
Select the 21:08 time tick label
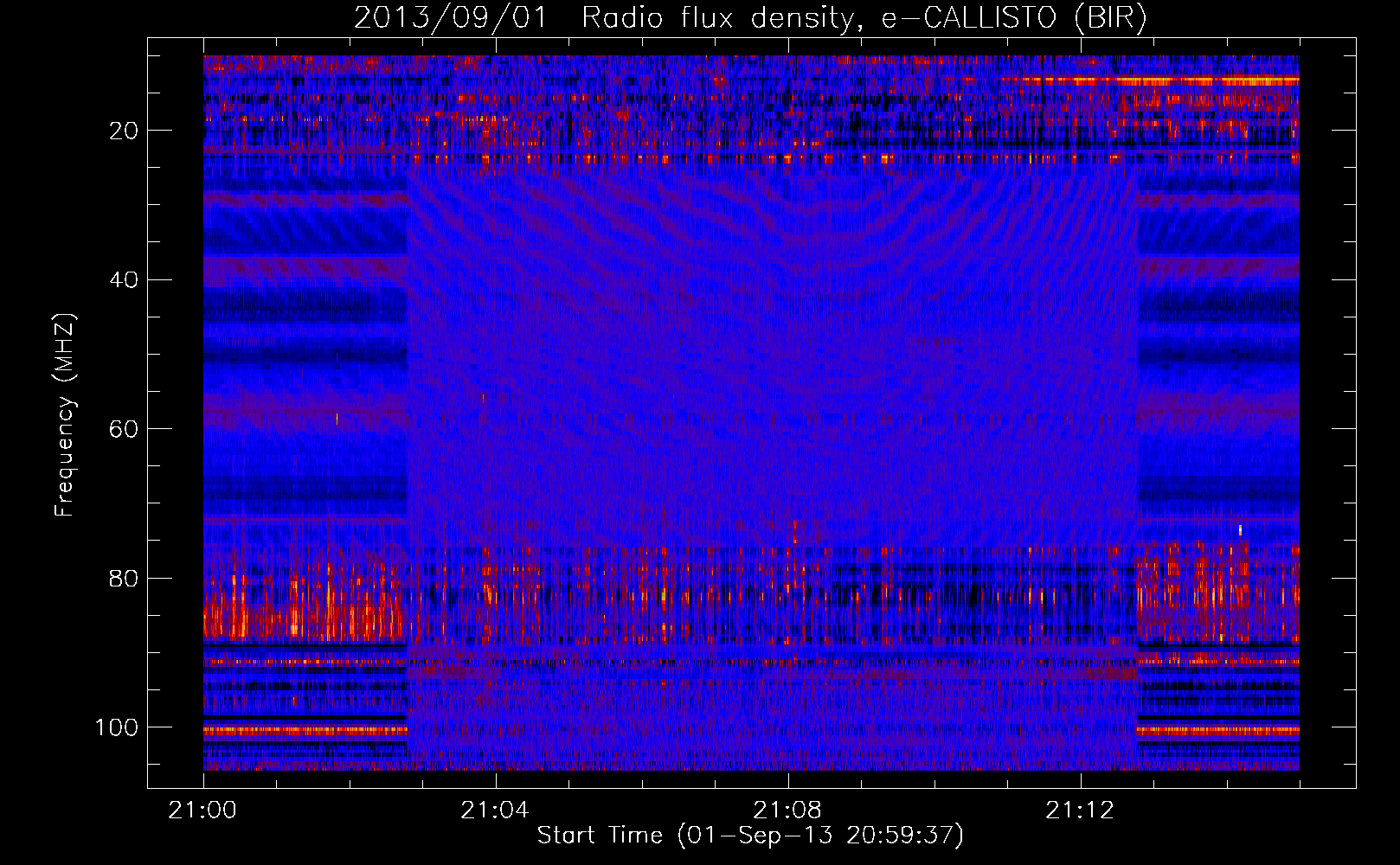click(787, 811)
